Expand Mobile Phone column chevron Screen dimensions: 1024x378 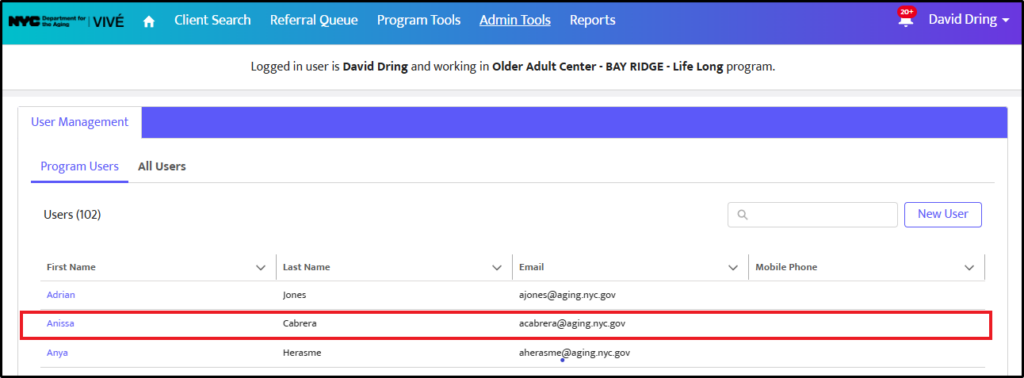(x=970, y=268)
